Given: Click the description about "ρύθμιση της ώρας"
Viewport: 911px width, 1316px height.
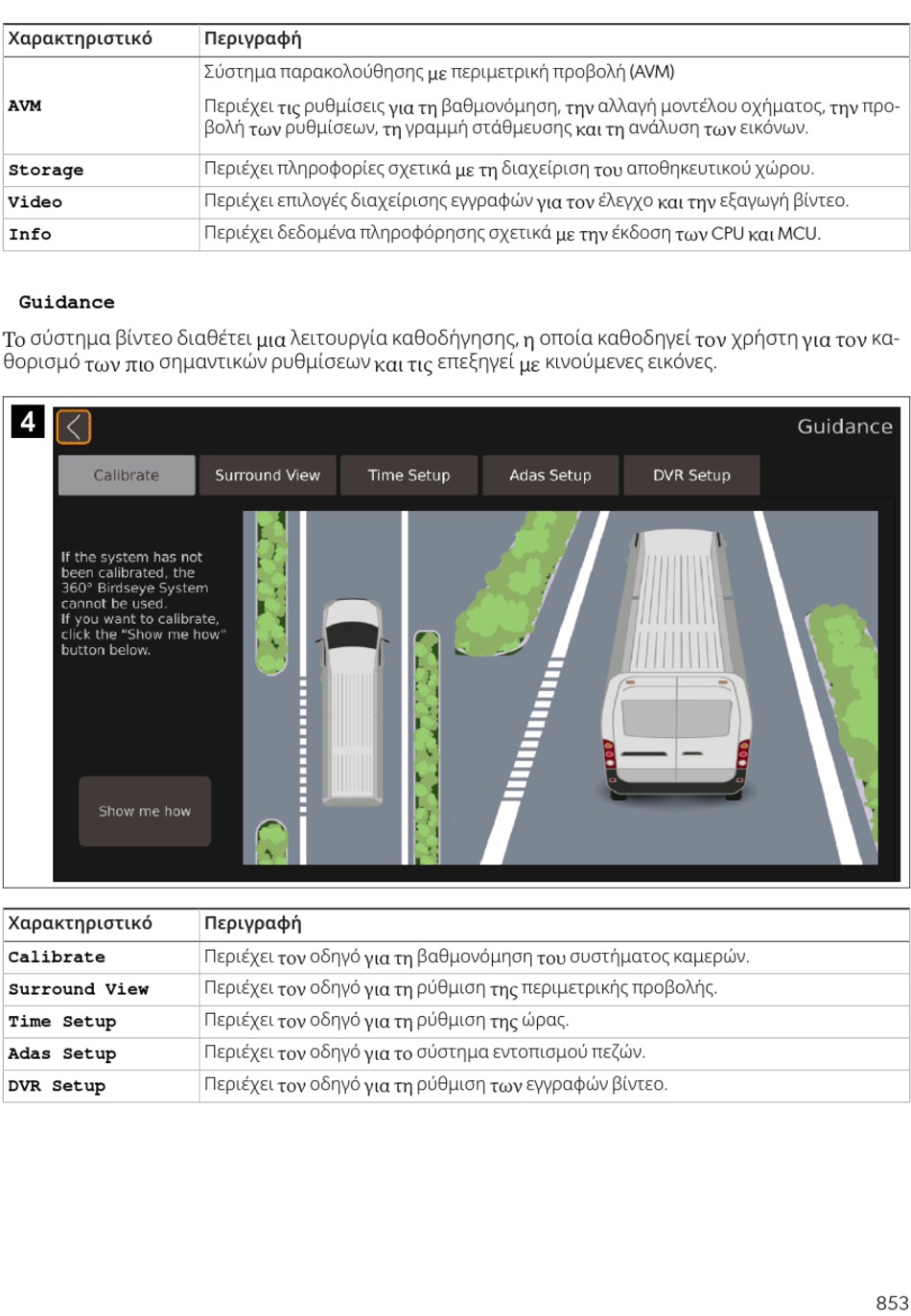Looking at the screenshot, I should 386,1021.
